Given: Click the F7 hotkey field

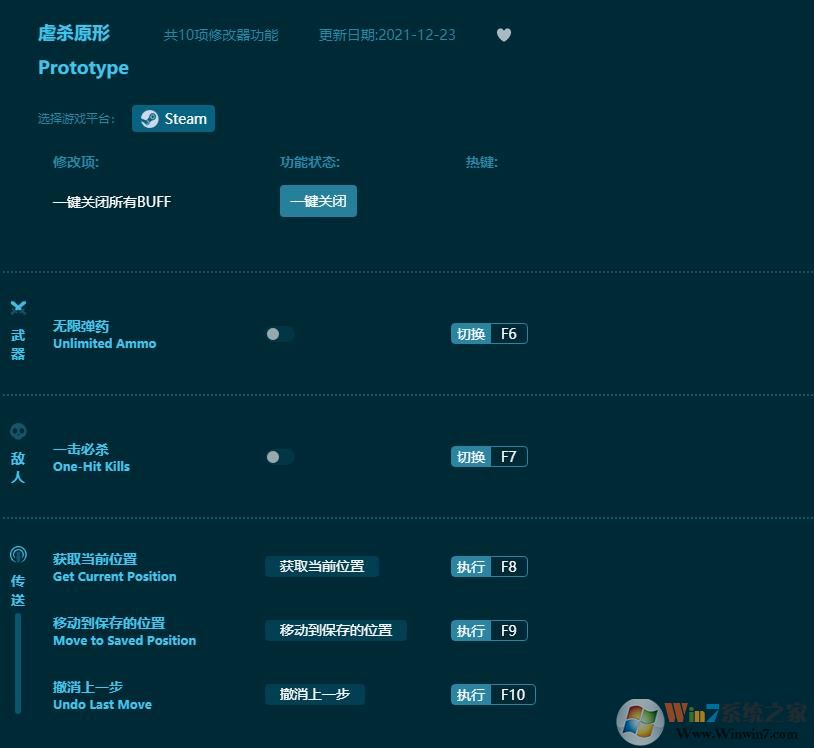Looking at the screenshot, I should [x=509, y=457].
